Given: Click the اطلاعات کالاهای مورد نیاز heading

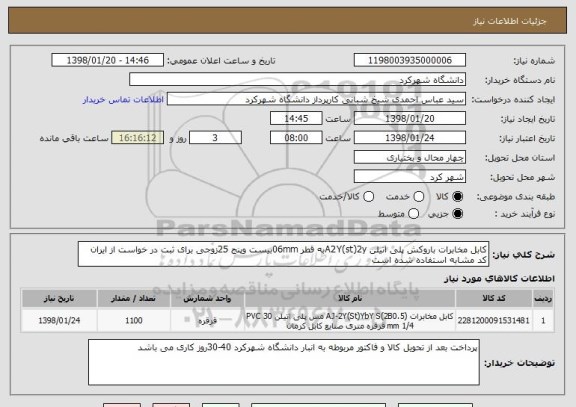Looking at the screenshot, I should pyautogui.click(x=499, y=279).
